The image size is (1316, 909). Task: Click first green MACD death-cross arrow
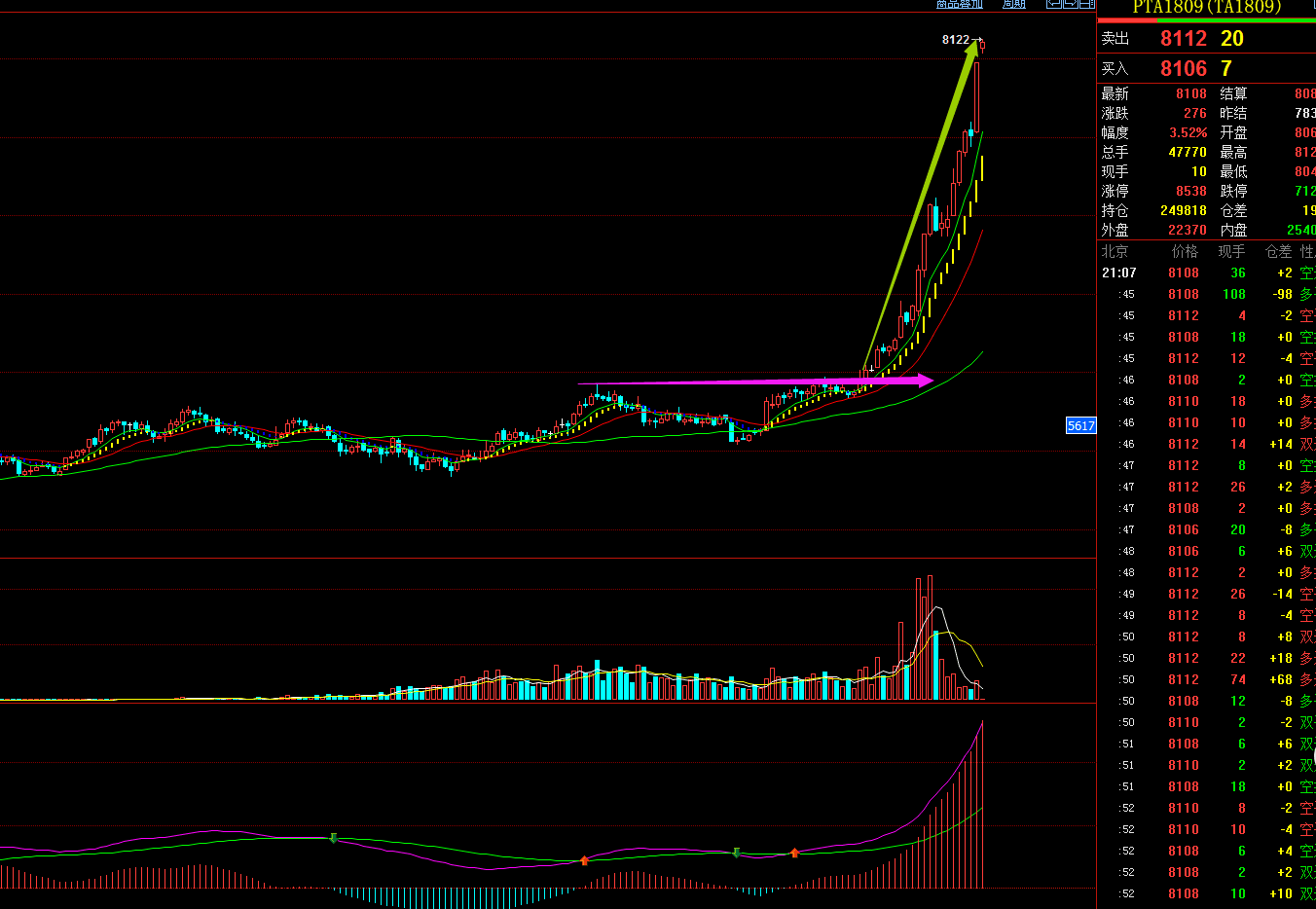pos(334,838)
